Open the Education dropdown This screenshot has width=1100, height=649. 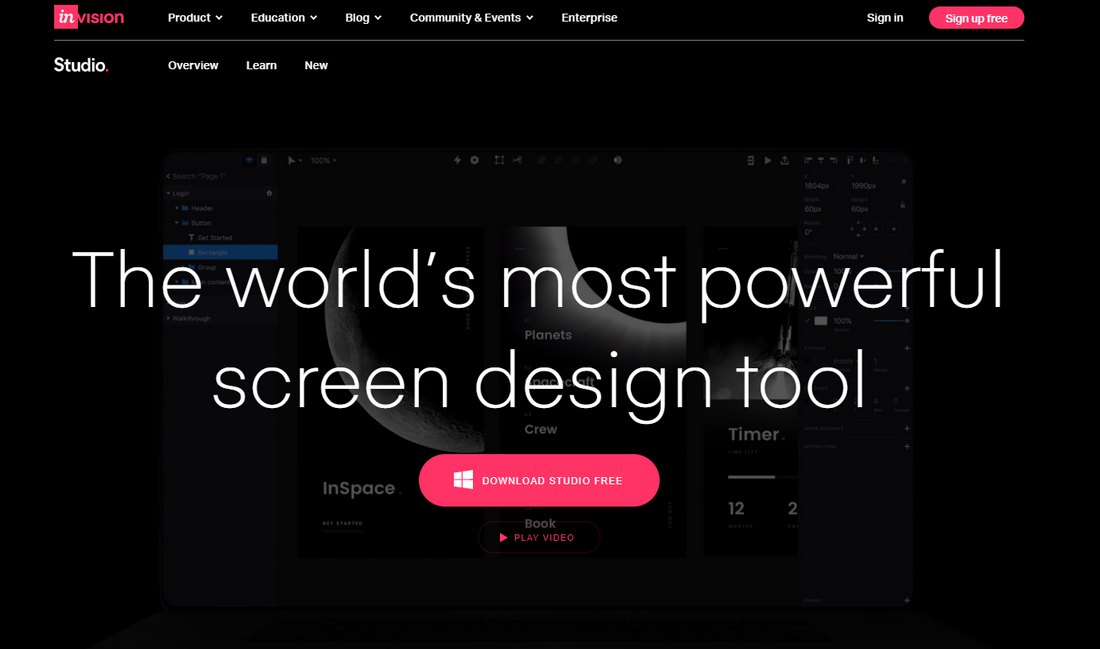(x=284, y=18)
